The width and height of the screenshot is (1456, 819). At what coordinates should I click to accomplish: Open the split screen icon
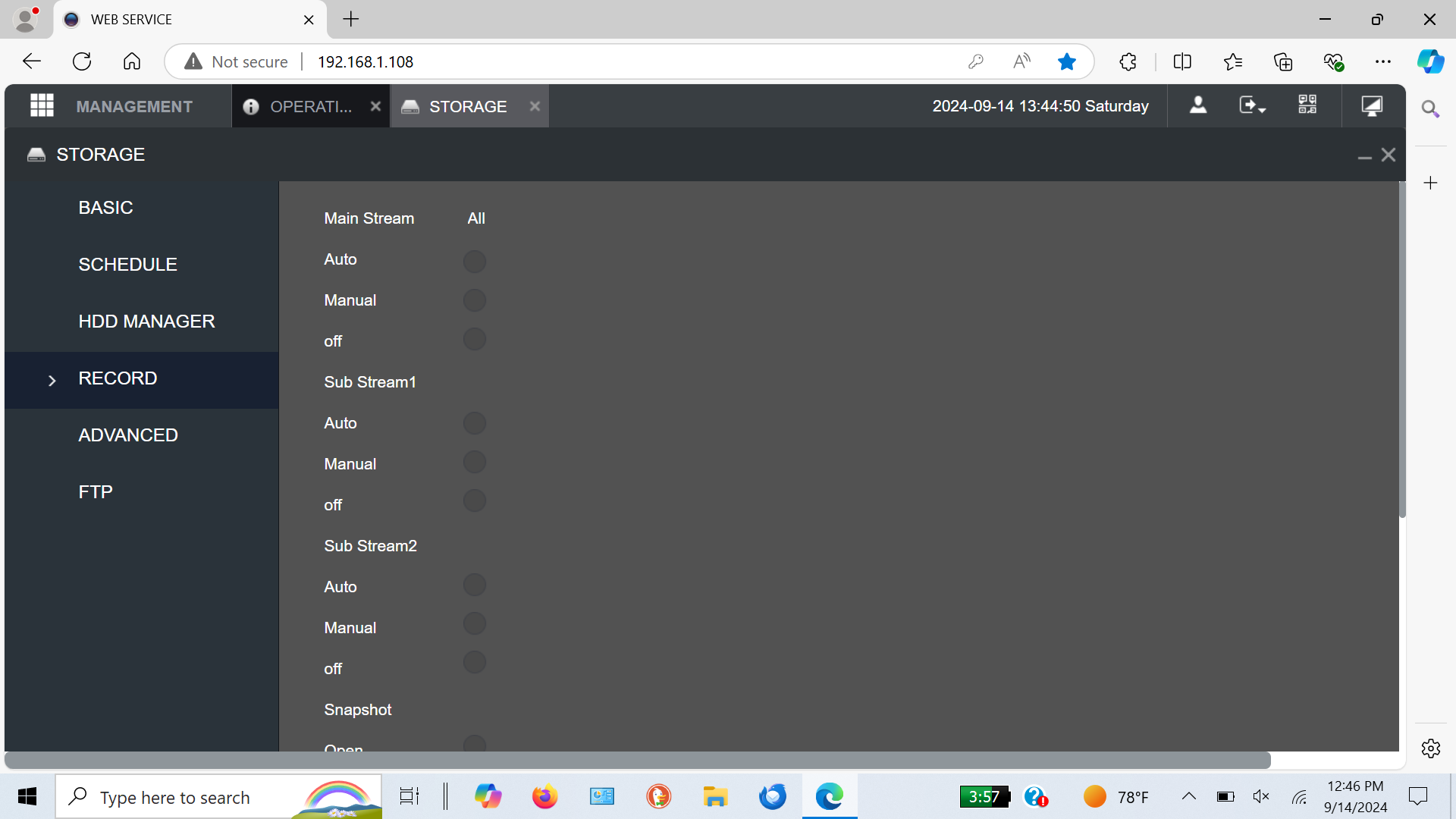(x=1182, y=61)
